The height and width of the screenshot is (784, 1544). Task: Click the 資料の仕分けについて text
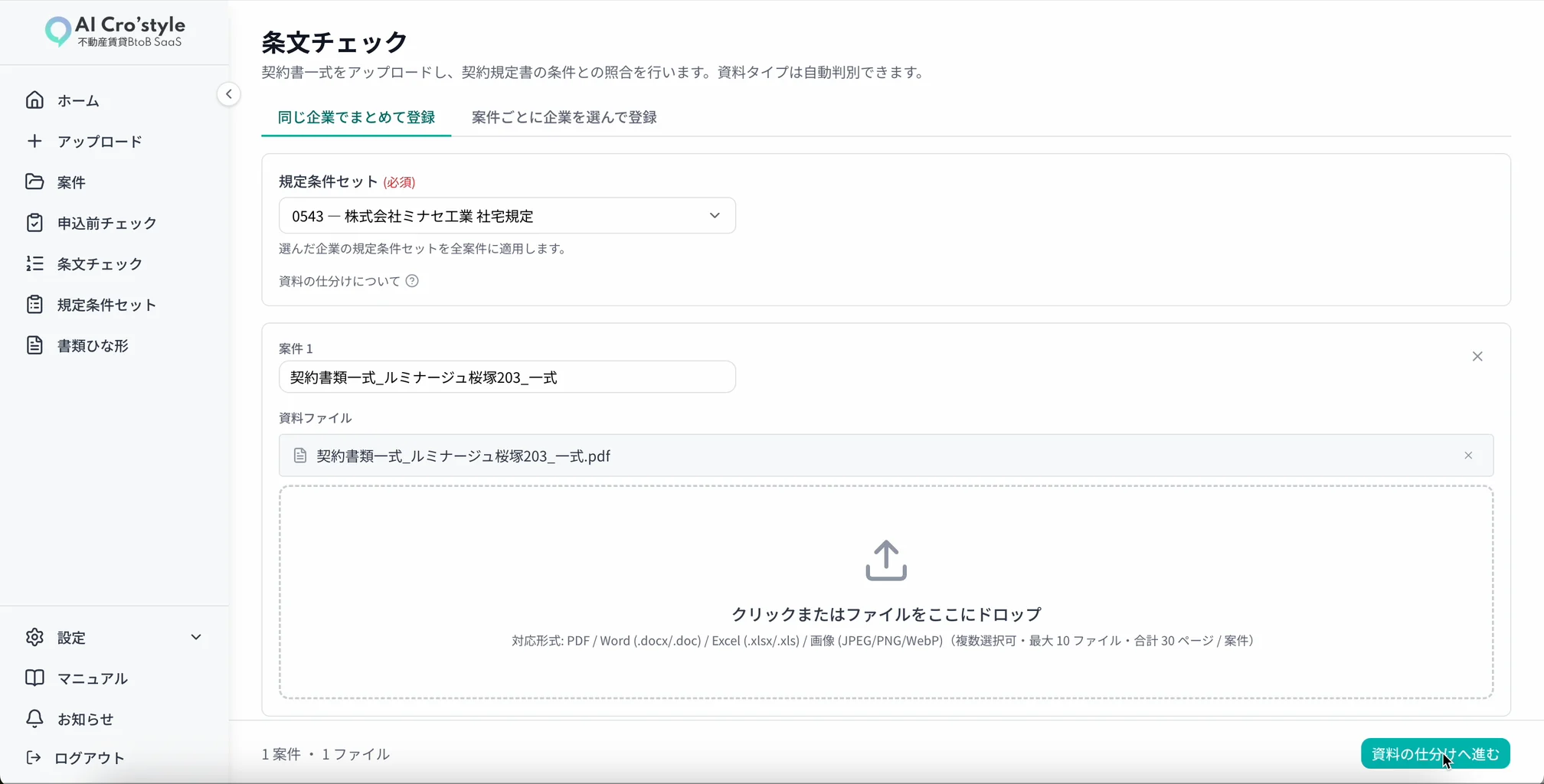339,281
